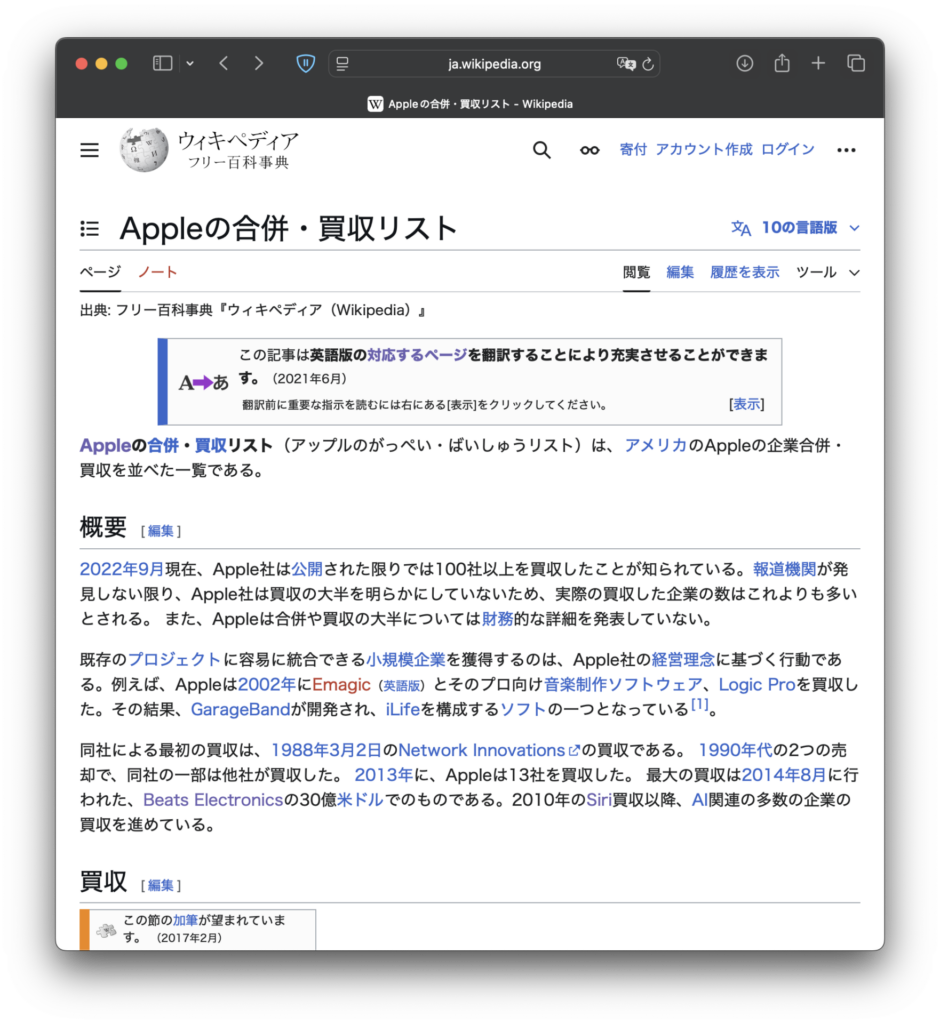
Task: Click the 寄付 donate link
Action: pyautogui.click(x=633, y=150)
